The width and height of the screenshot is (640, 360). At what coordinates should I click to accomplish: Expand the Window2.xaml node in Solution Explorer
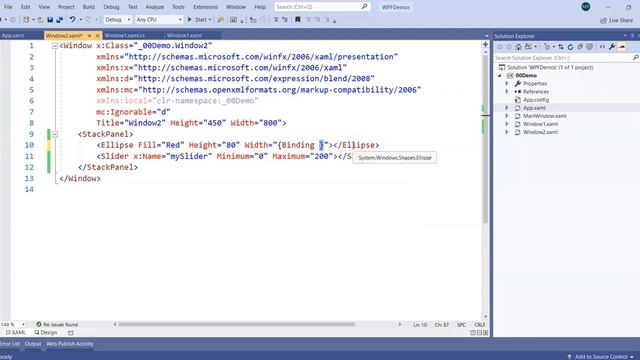click(x=507, y=132)
